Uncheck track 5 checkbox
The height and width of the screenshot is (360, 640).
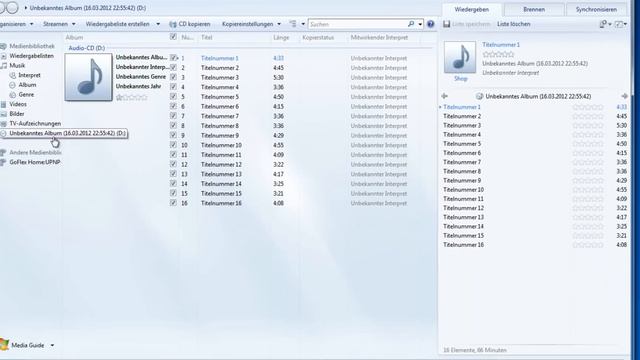point(173,96)
